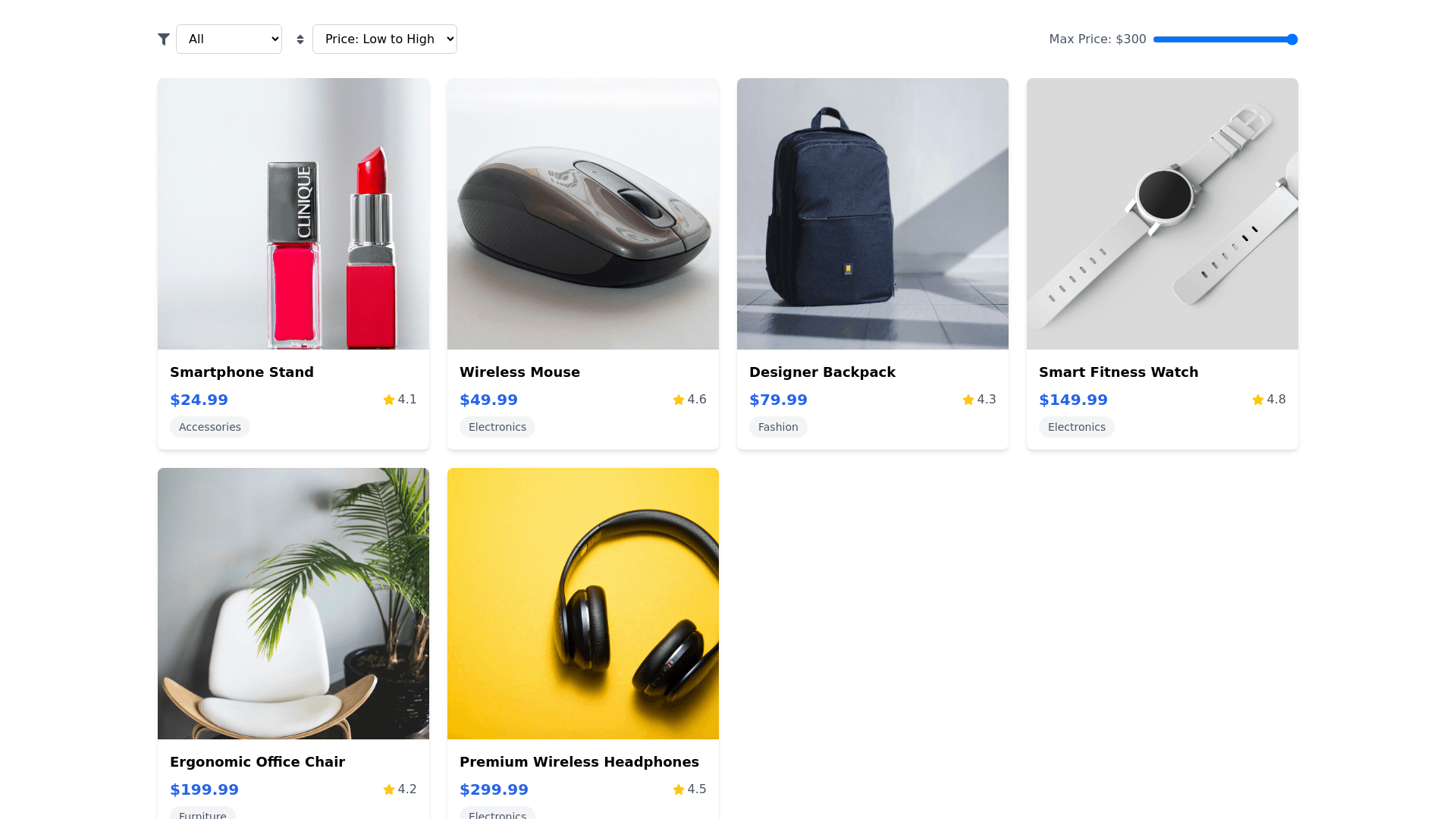Open the Designer Backpack title link
The height and width of the screenshot is (819, 1456).
(x=822, y=372)
